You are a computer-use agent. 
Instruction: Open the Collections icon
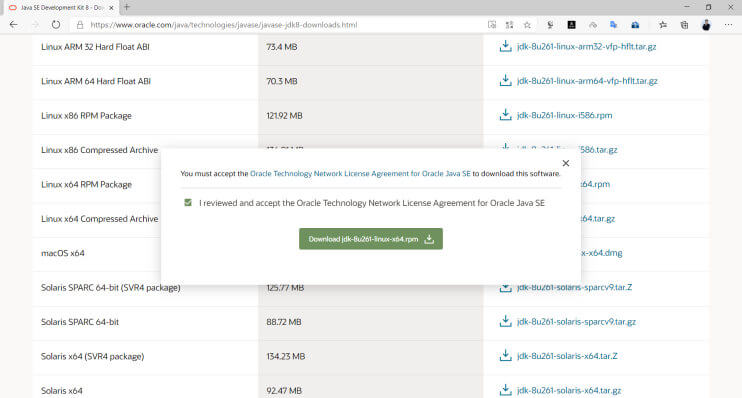coord(684,25)
